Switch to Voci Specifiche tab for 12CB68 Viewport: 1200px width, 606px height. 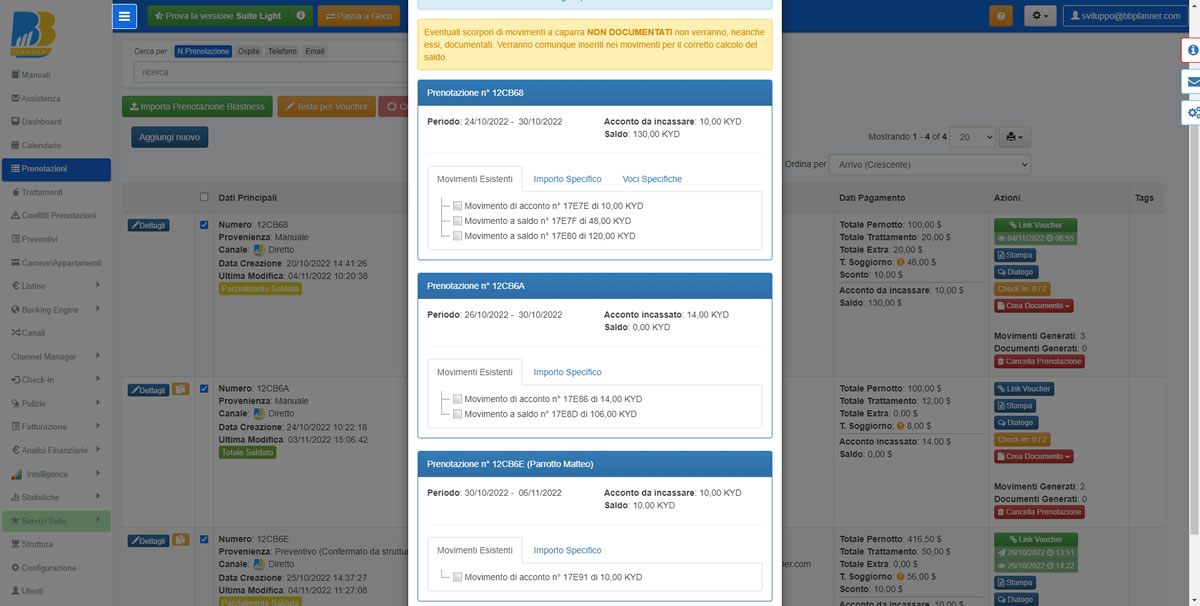[651, 179]
